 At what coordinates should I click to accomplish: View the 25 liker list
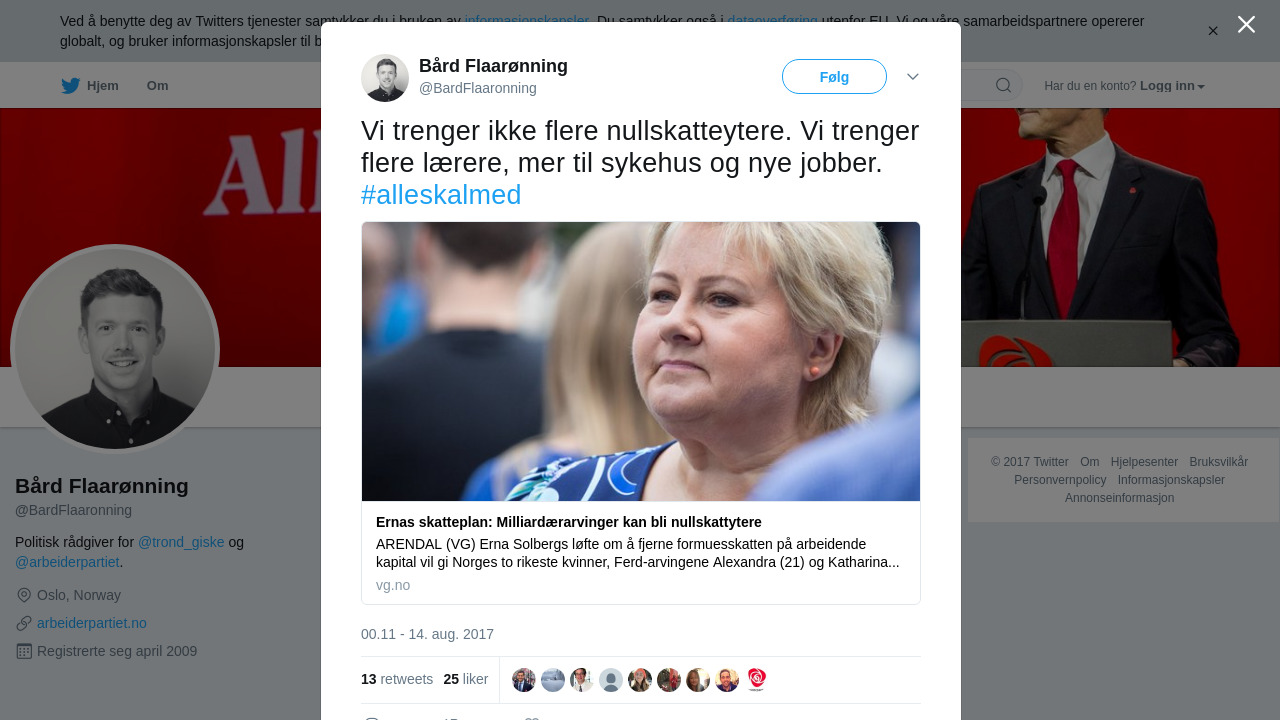(466, 679)
